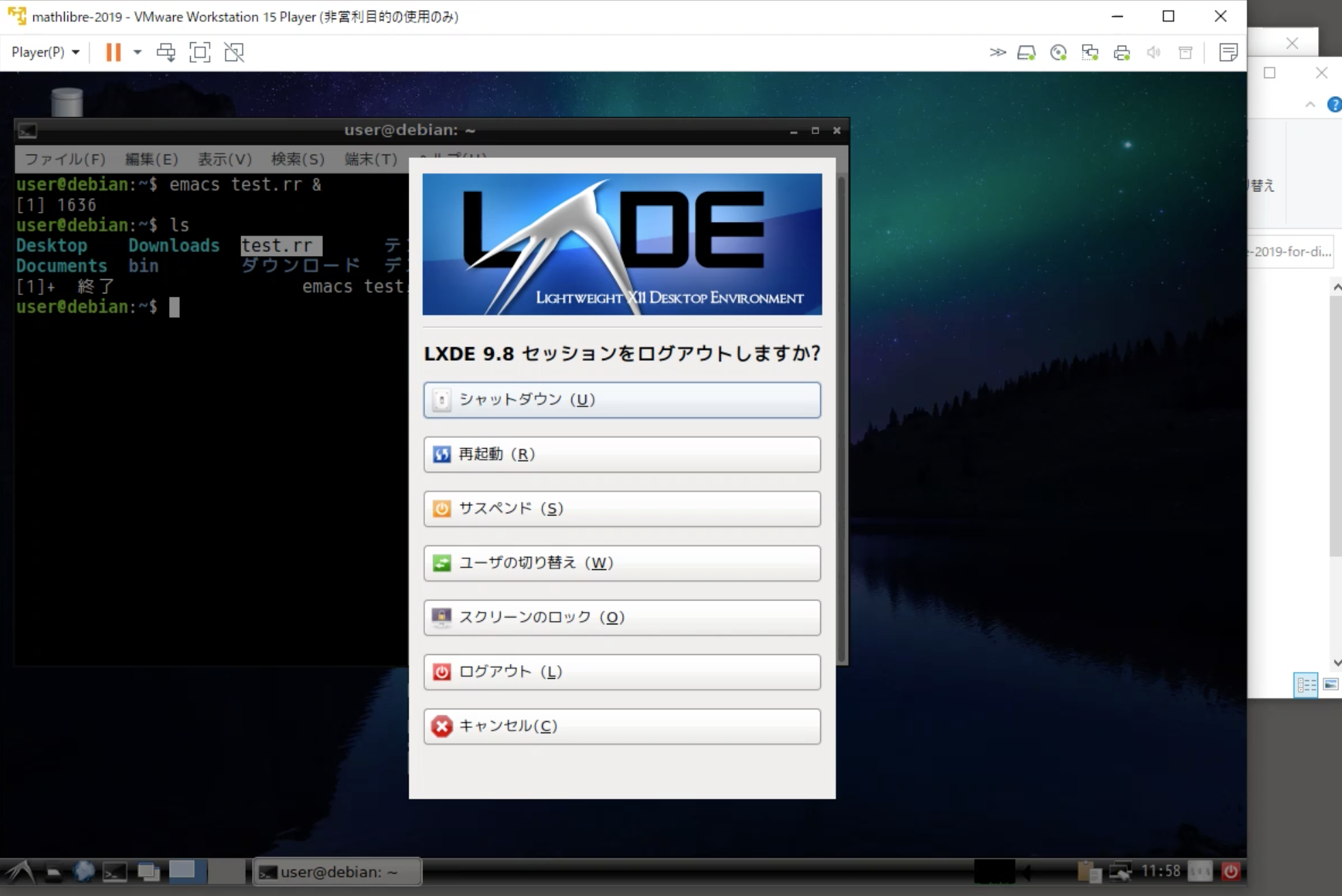Click the 11:58 clock in panel
1342x896 pixels.
pyautogui.click(x=1161, y=871)
